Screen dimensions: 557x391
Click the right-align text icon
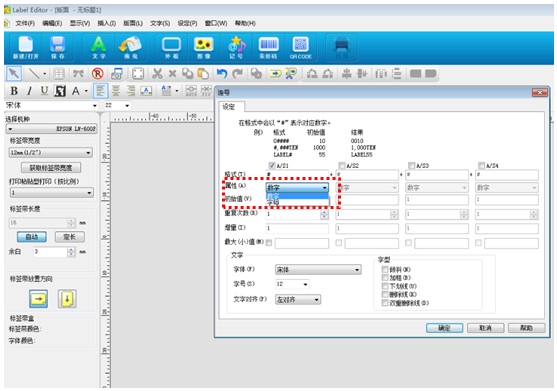(131, 91)
